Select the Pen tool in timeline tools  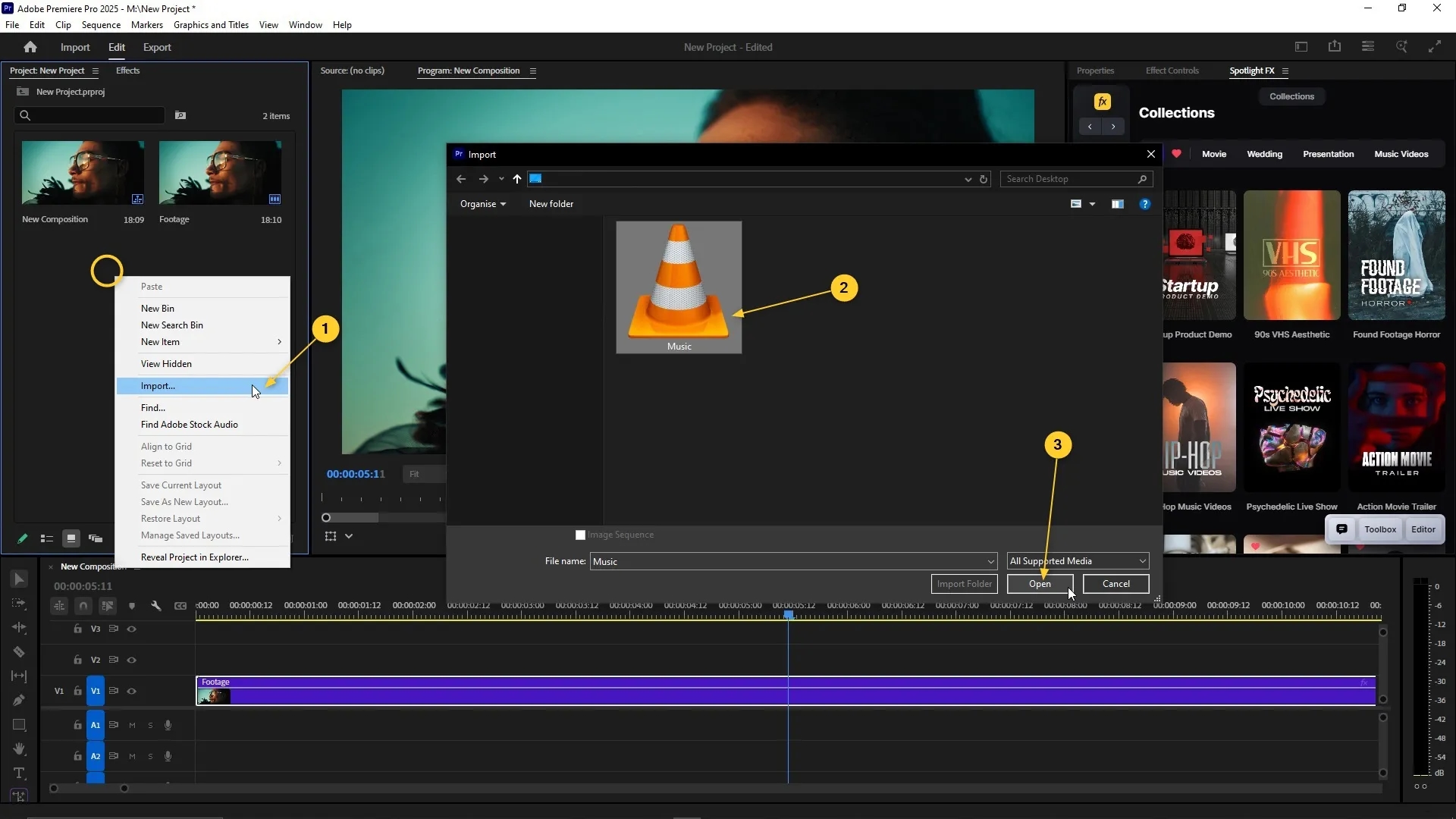[19, 701]
